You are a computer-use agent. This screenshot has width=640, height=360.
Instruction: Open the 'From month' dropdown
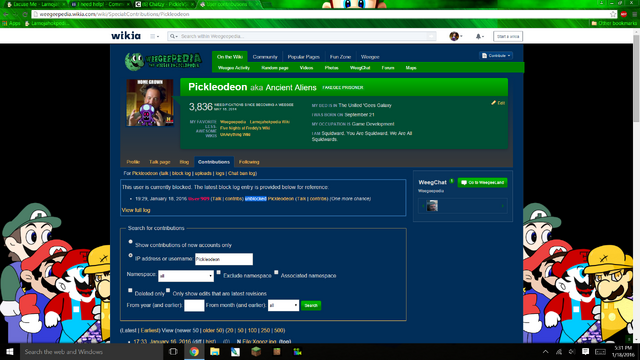point(283,305)
